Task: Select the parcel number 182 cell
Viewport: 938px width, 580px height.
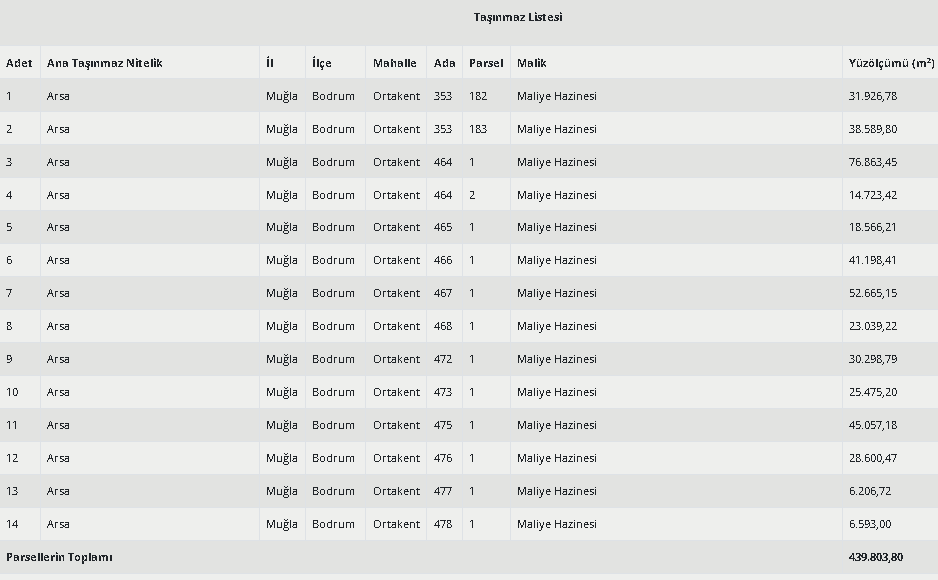Action: coord(478,96)
